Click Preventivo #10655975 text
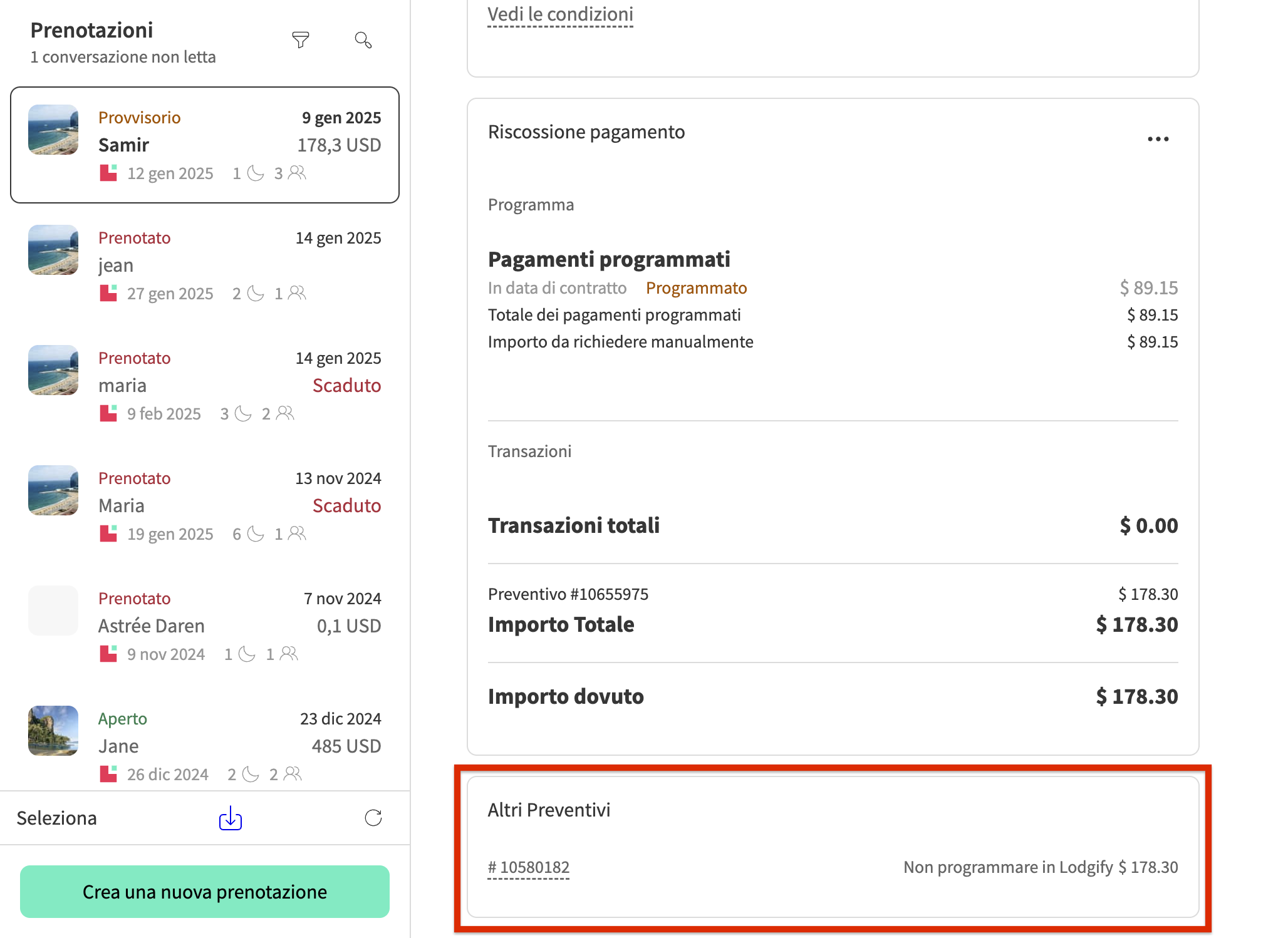The image size is (1288, 938). point(568,594)
